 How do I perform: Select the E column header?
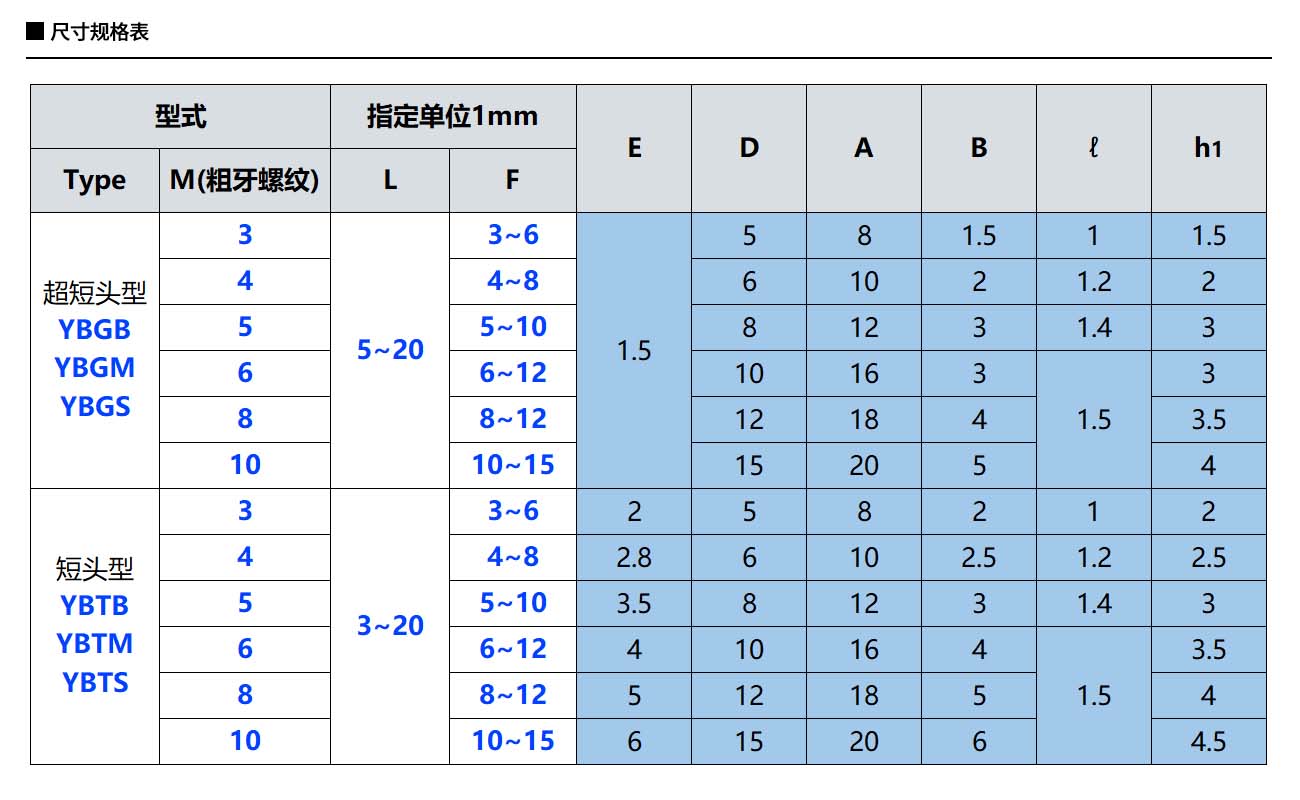click(x=634, y=148)
